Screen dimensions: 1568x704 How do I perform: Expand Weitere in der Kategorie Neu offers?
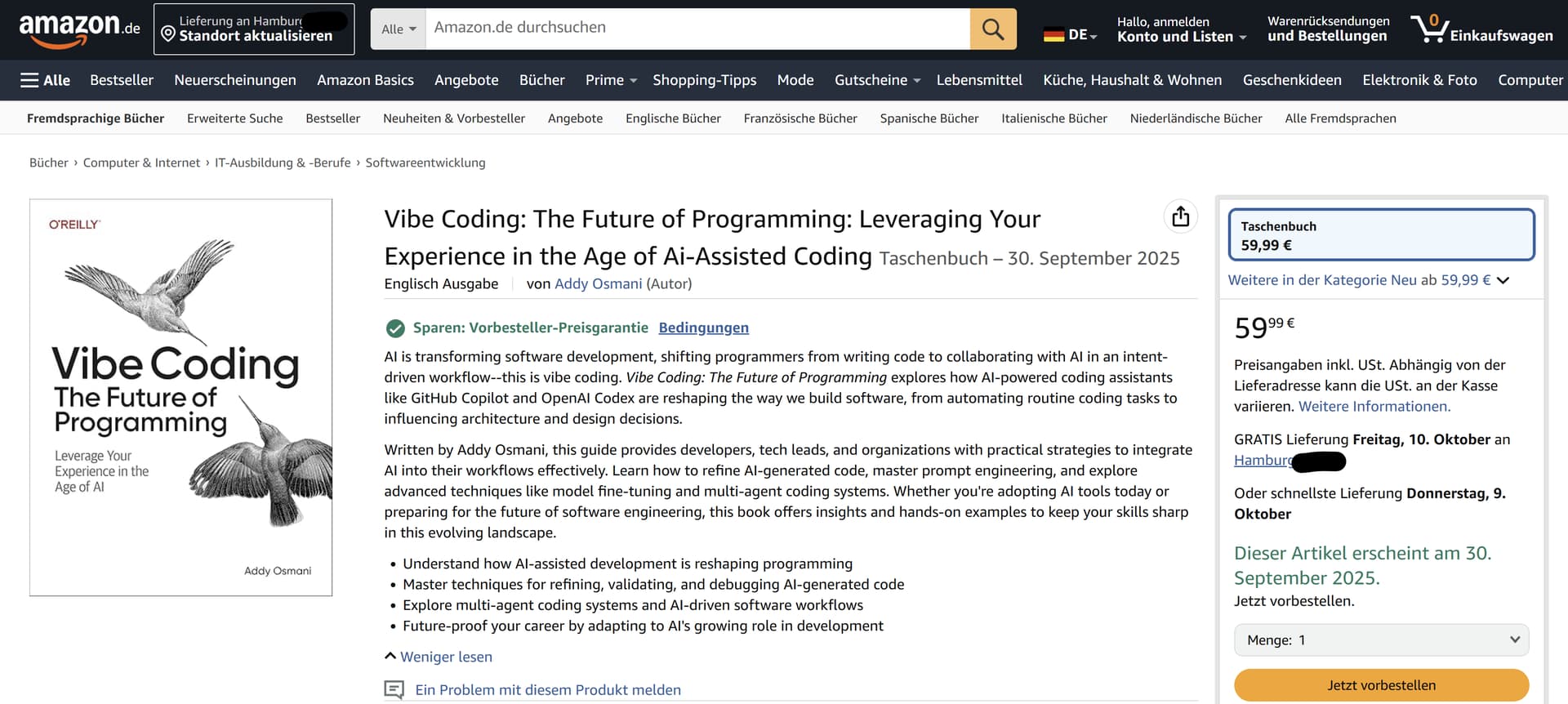click(x=1369, y=280)
